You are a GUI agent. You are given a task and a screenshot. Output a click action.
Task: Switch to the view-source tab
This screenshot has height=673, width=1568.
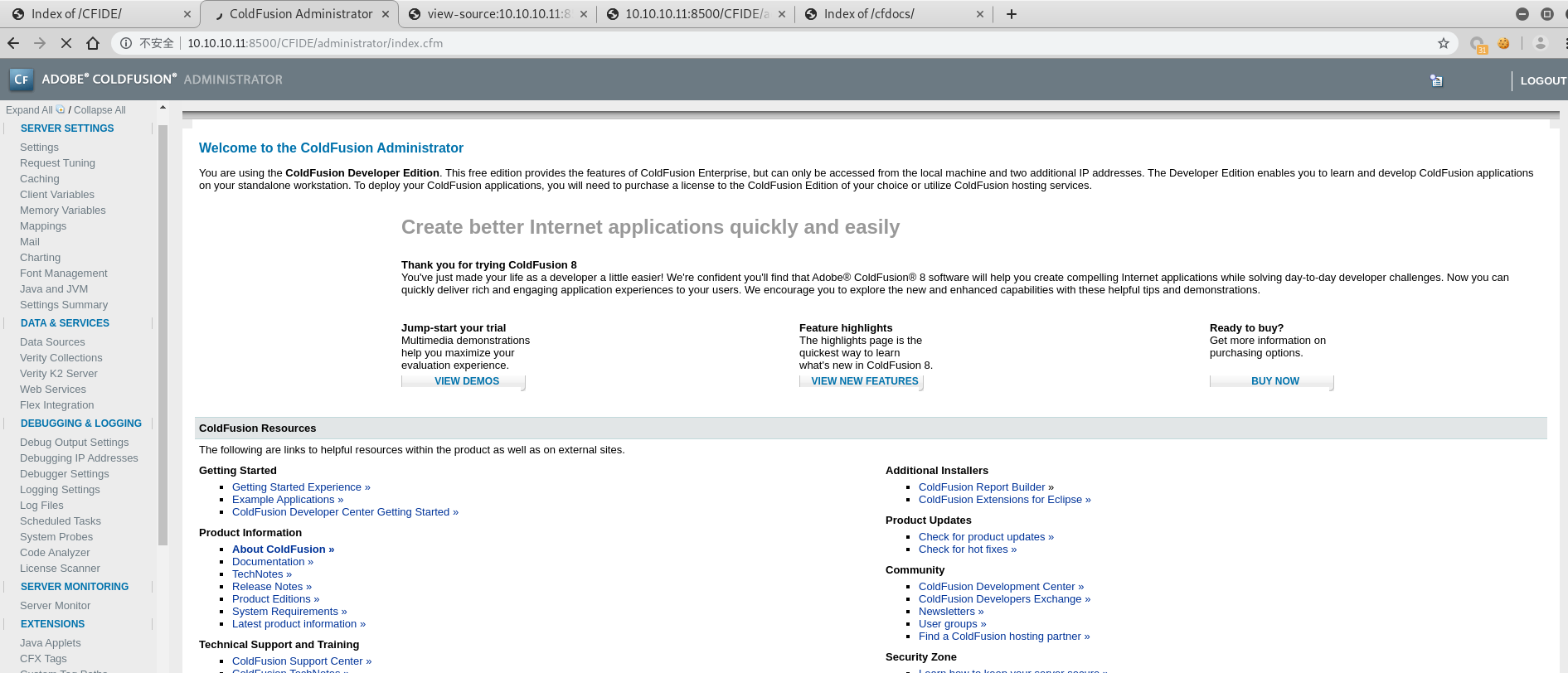pyautogui.click(x=498, y=14)
